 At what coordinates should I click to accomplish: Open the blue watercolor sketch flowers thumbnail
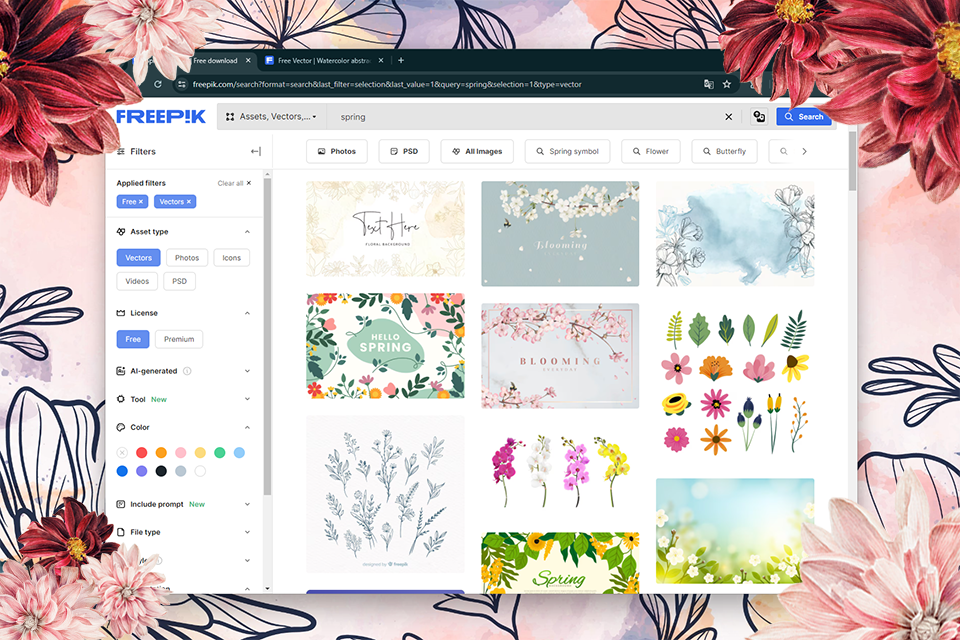(735, 234)
